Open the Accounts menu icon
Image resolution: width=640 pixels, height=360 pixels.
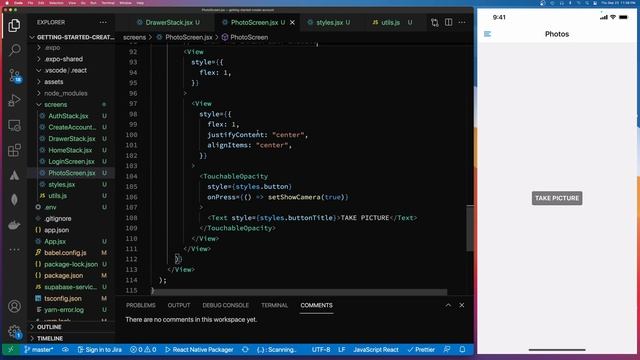tap(14, 306)
